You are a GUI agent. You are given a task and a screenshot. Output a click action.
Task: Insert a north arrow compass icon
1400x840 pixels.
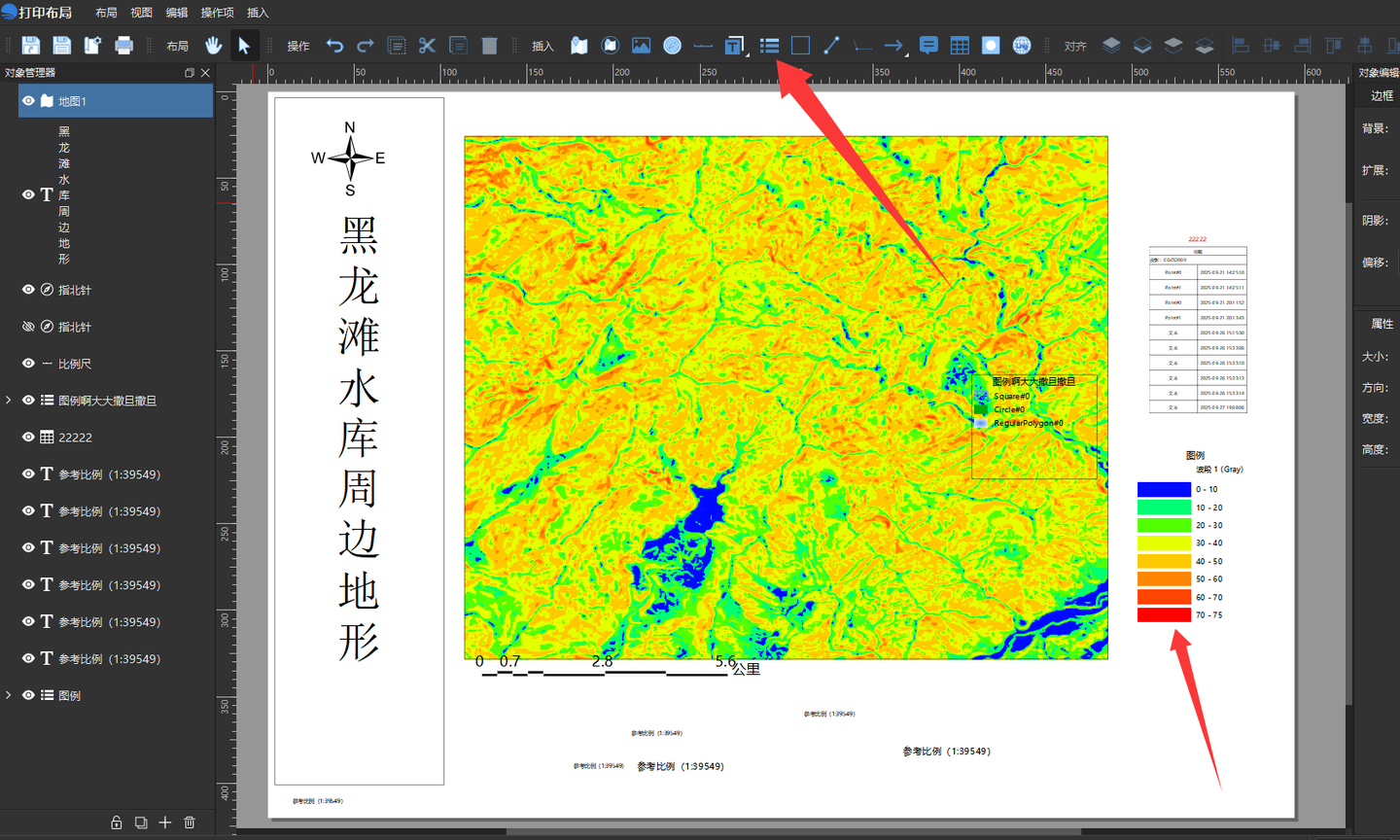point(673,46)
